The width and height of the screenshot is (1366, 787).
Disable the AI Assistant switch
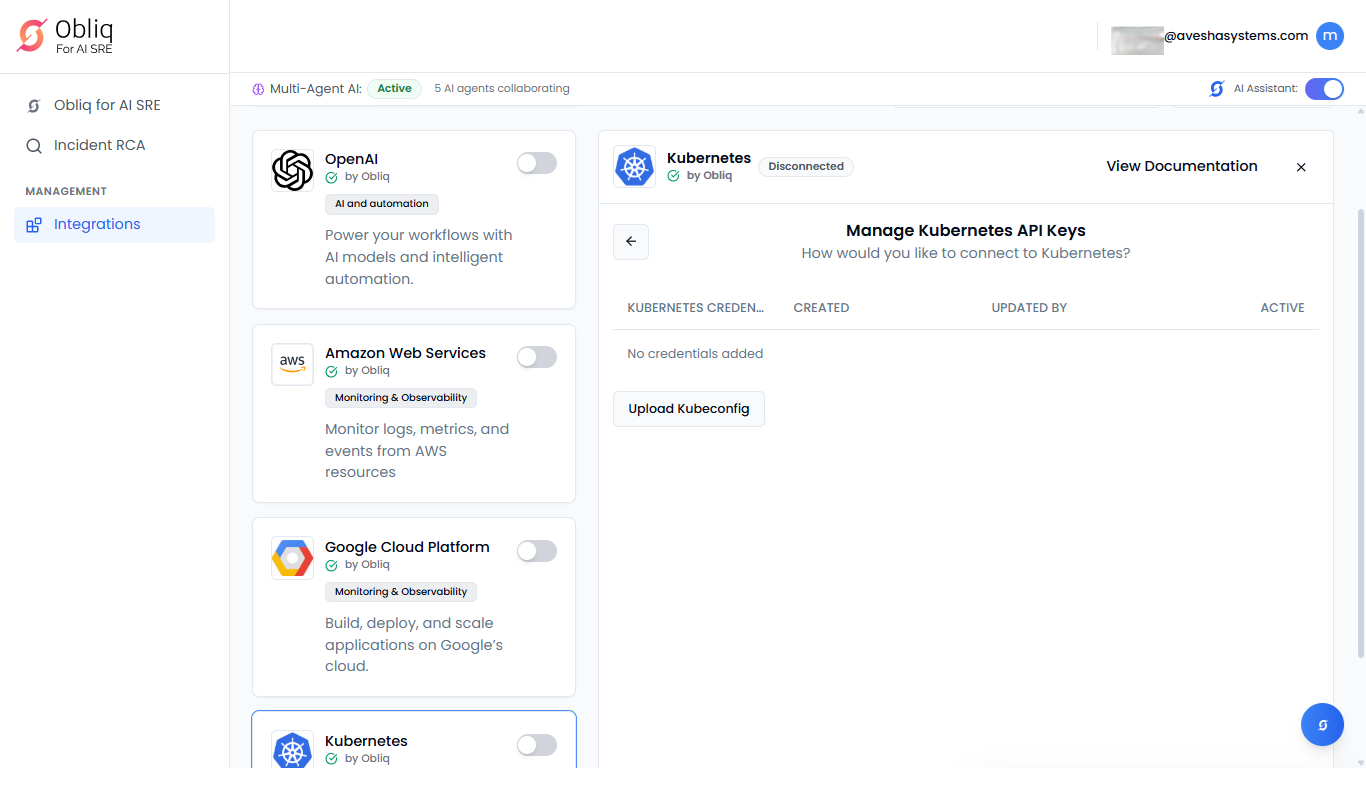1324,89
